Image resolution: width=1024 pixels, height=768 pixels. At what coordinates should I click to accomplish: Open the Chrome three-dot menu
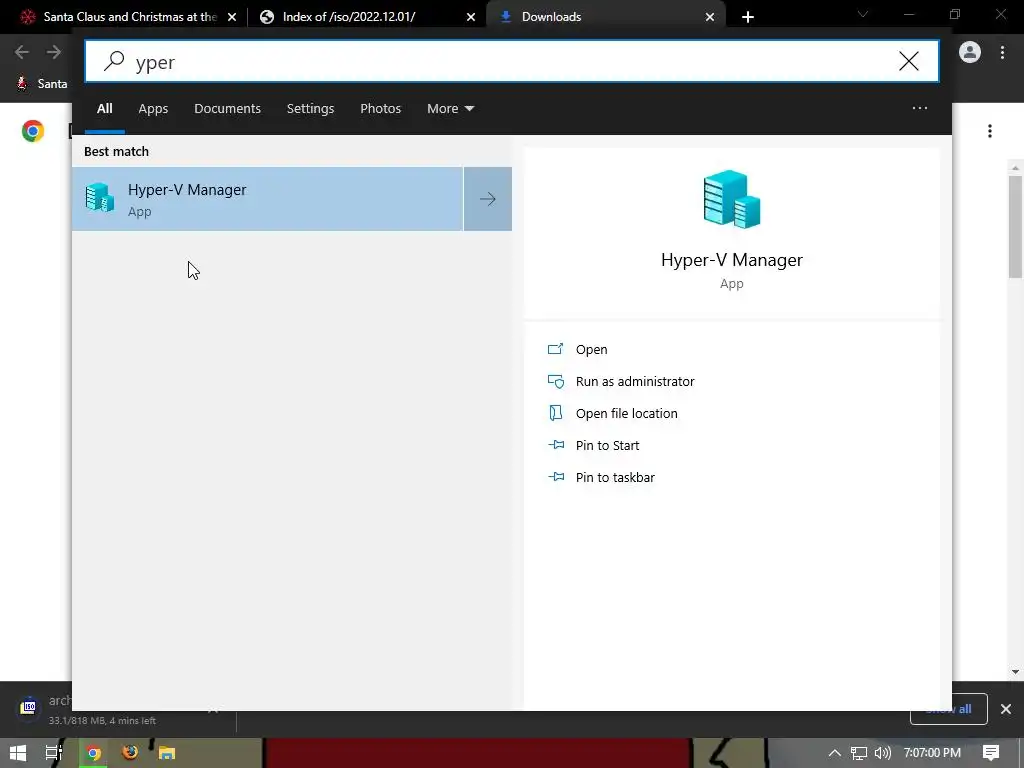(x=1002, y=52)
